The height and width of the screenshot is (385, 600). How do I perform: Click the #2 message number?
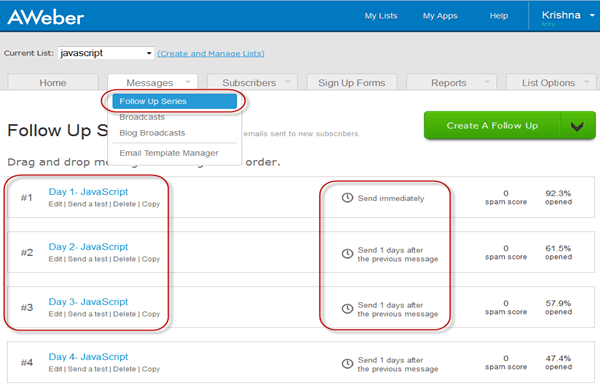click(x=27, y=253)
